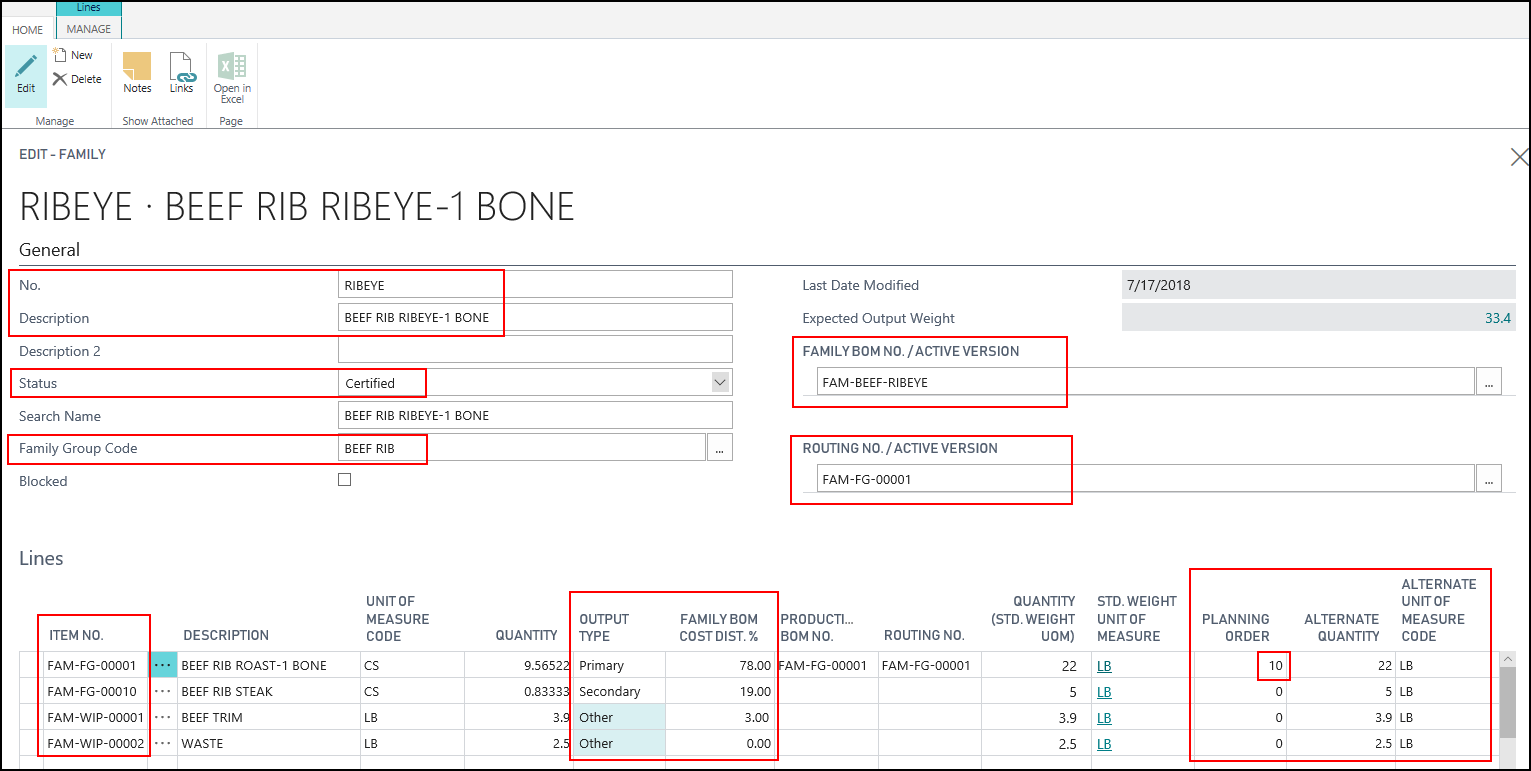This screenshot has width=1531, height=771.
Task: Select item cell FAM-WIP-00001
Action: tap(95, 717)
